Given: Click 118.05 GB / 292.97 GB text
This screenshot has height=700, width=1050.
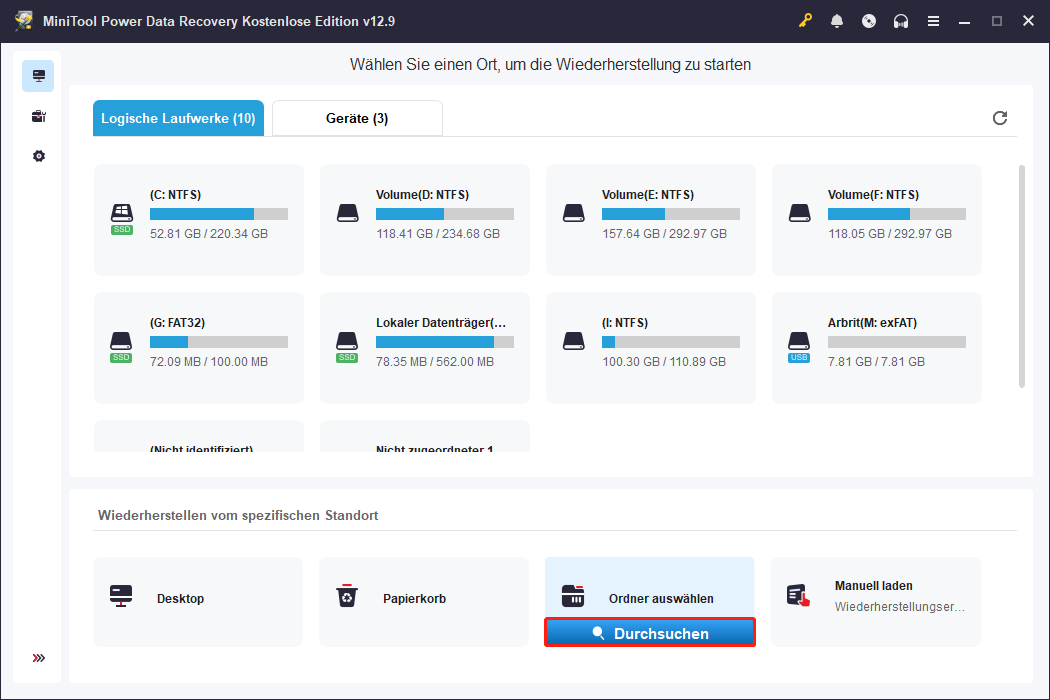Looking at the screenshot, I should (890, 234).
